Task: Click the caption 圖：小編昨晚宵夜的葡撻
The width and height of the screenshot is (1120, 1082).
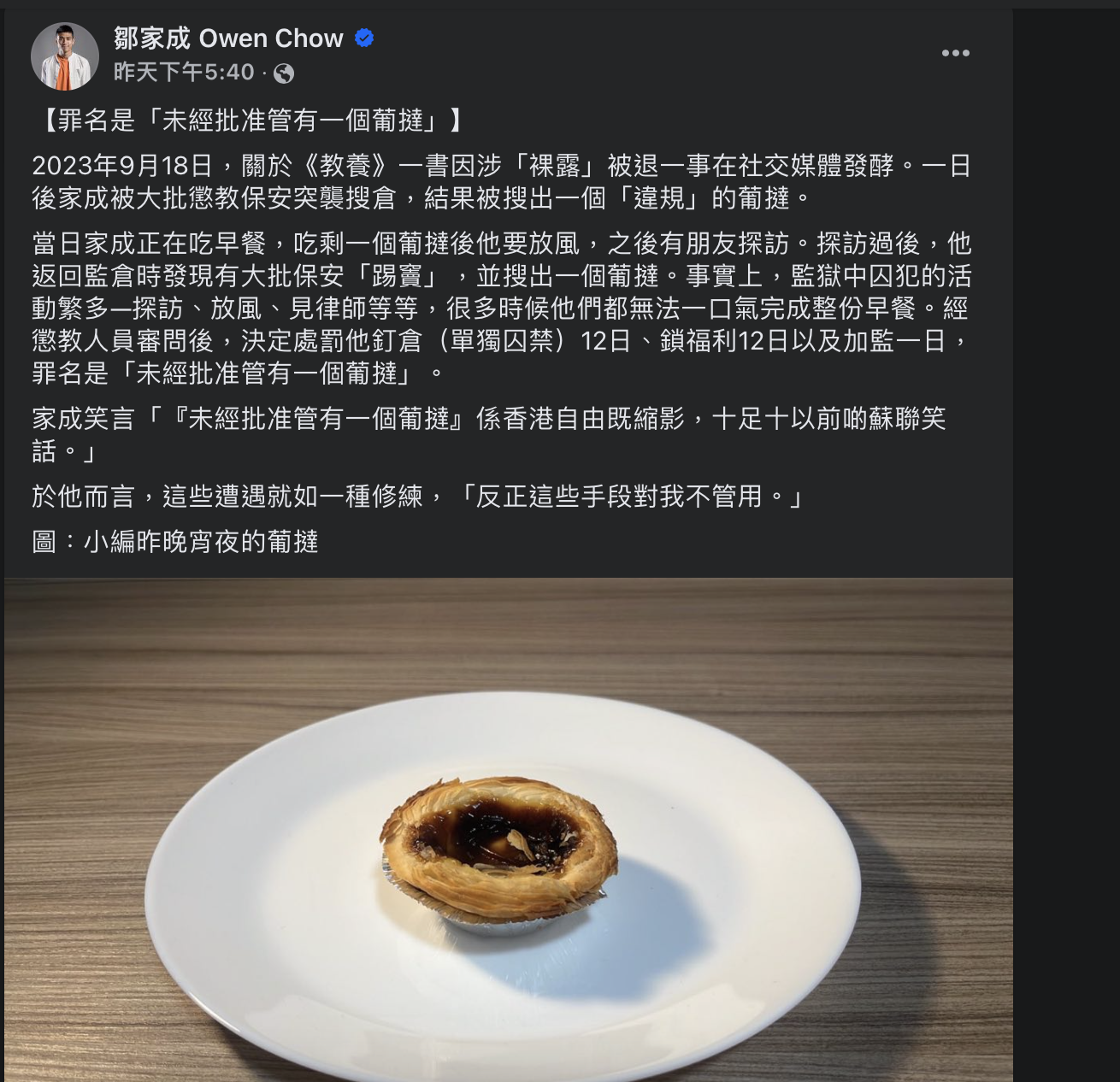Action: 175,541
